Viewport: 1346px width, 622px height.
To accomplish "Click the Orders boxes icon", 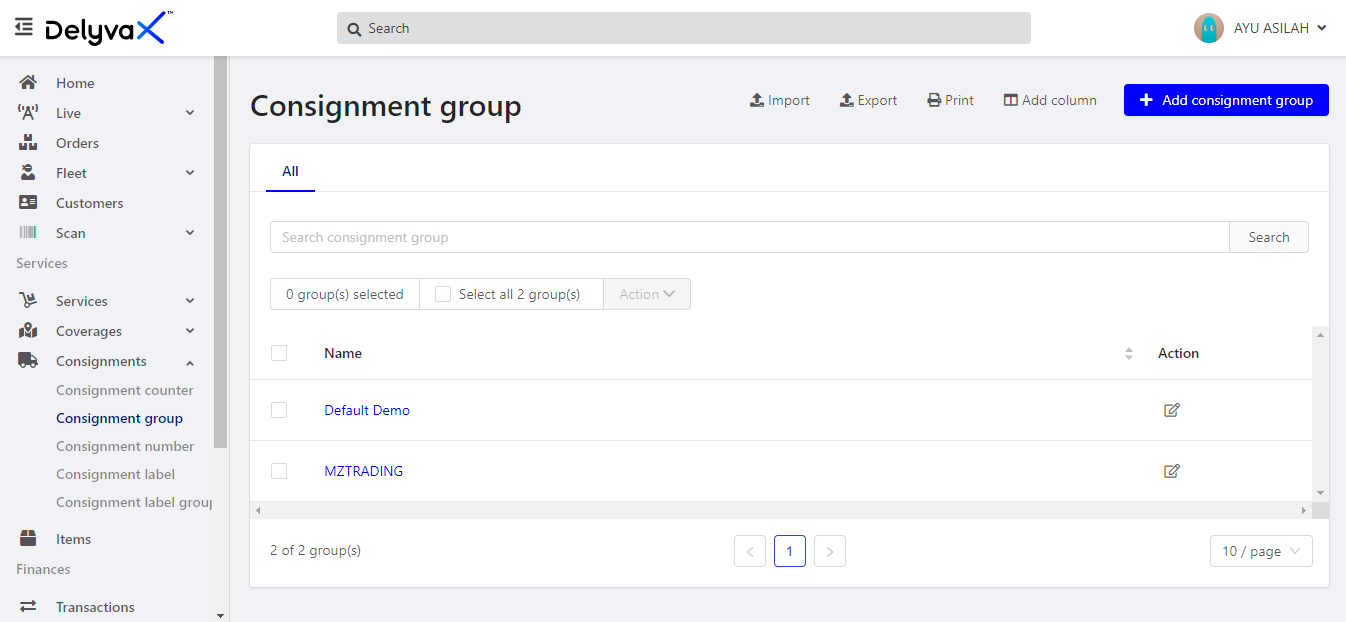I will click(x=28, y=143).
